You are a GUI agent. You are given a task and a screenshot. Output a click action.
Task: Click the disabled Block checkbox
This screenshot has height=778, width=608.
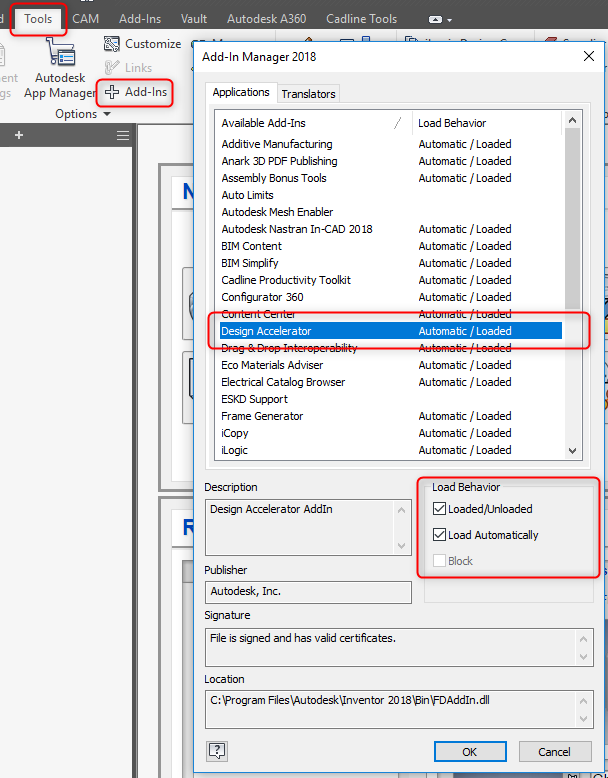pos(439,561)
